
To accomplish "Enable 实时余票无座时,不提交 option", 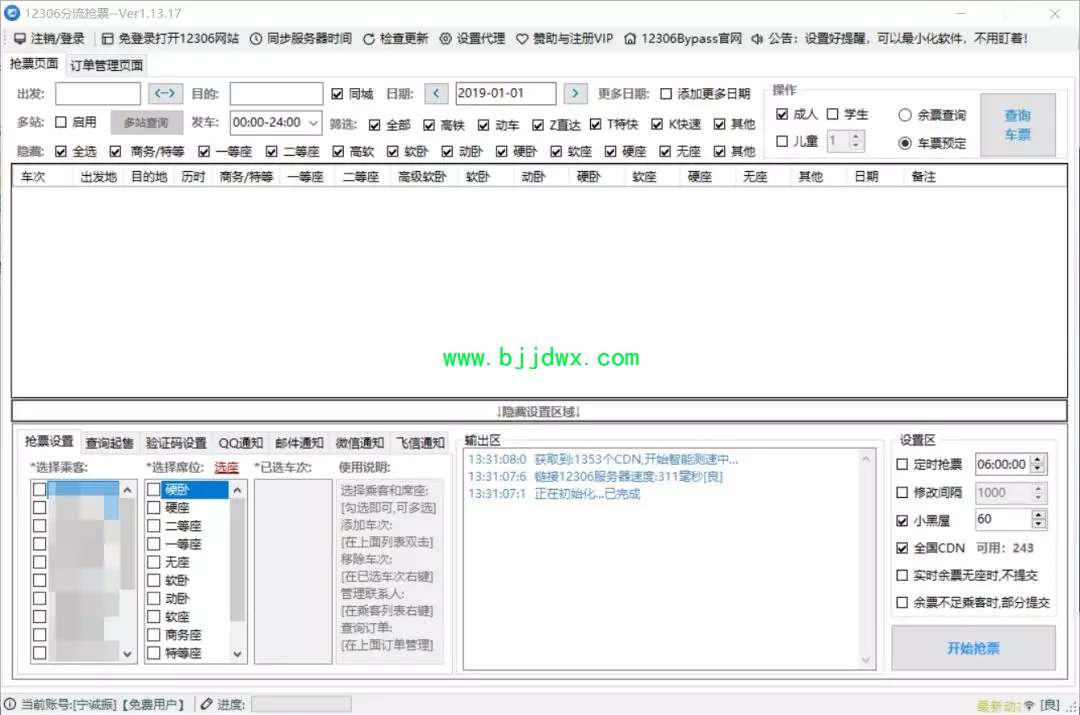I will click(x=902, y=574).
